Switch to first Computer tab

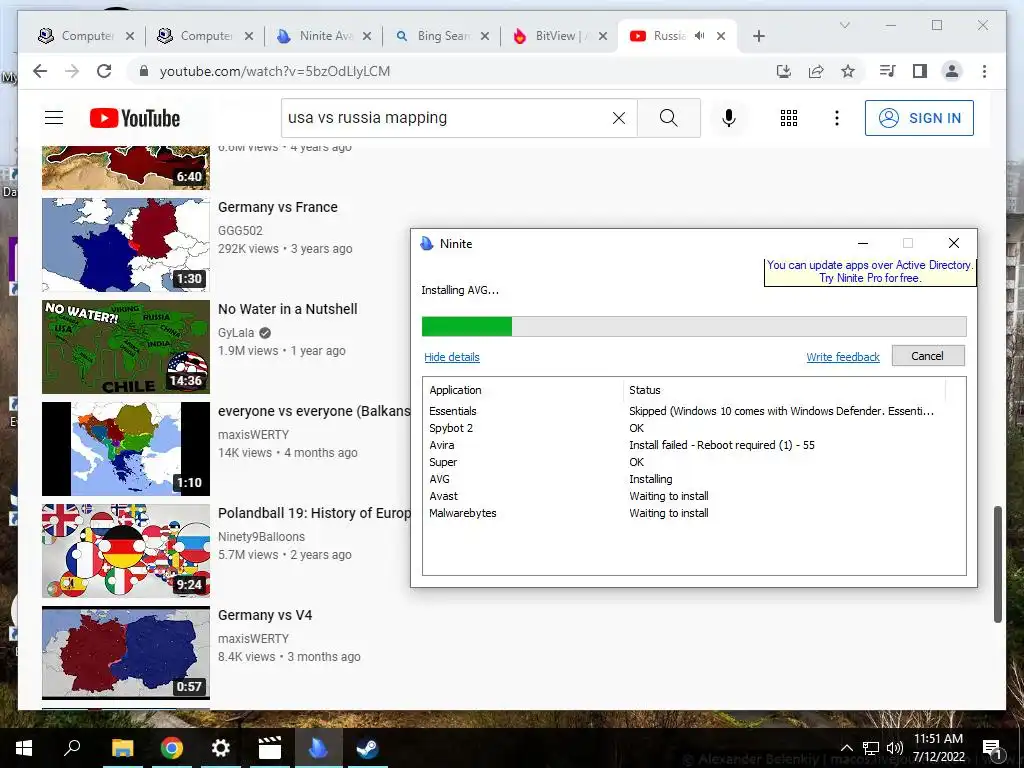(86, 36)
